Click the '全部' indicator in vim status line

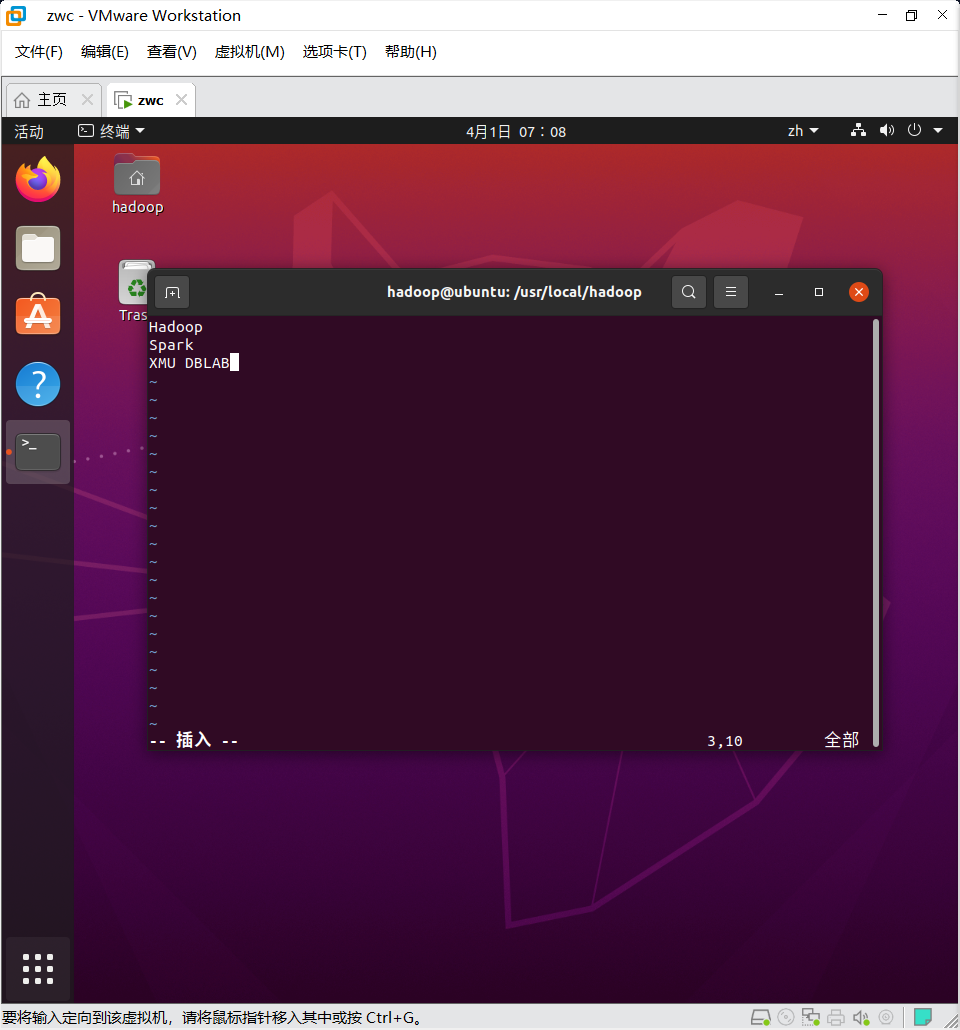841,740
